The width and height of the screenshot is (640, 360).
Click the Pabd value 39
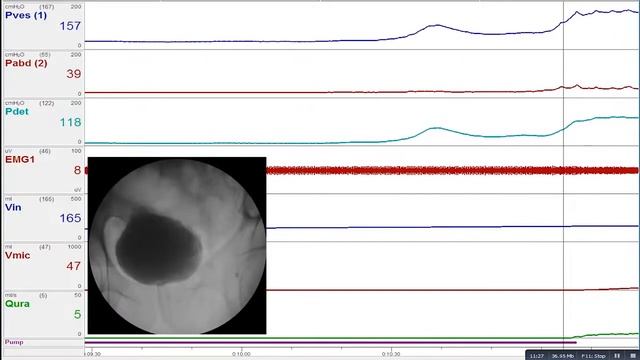pyautogui.click(x=74, y=74)
